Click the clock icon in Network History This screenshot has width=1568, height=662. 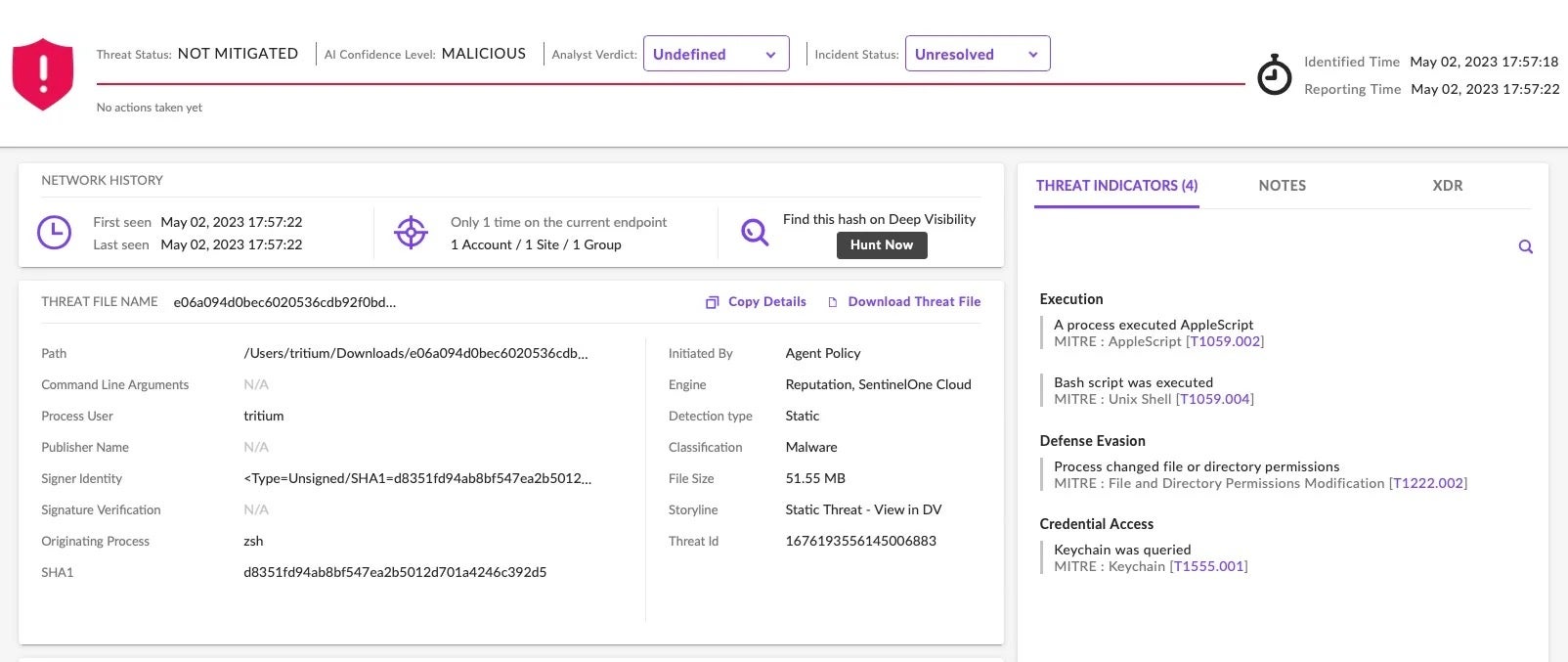pos(54,233)
